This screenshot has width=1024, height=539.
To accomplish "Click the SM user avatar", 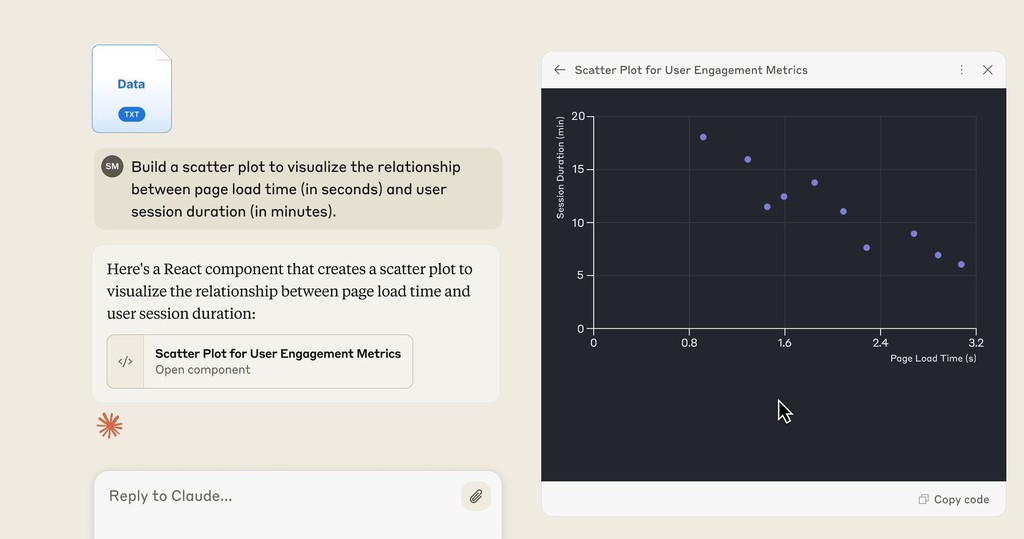I will [112, 166].
